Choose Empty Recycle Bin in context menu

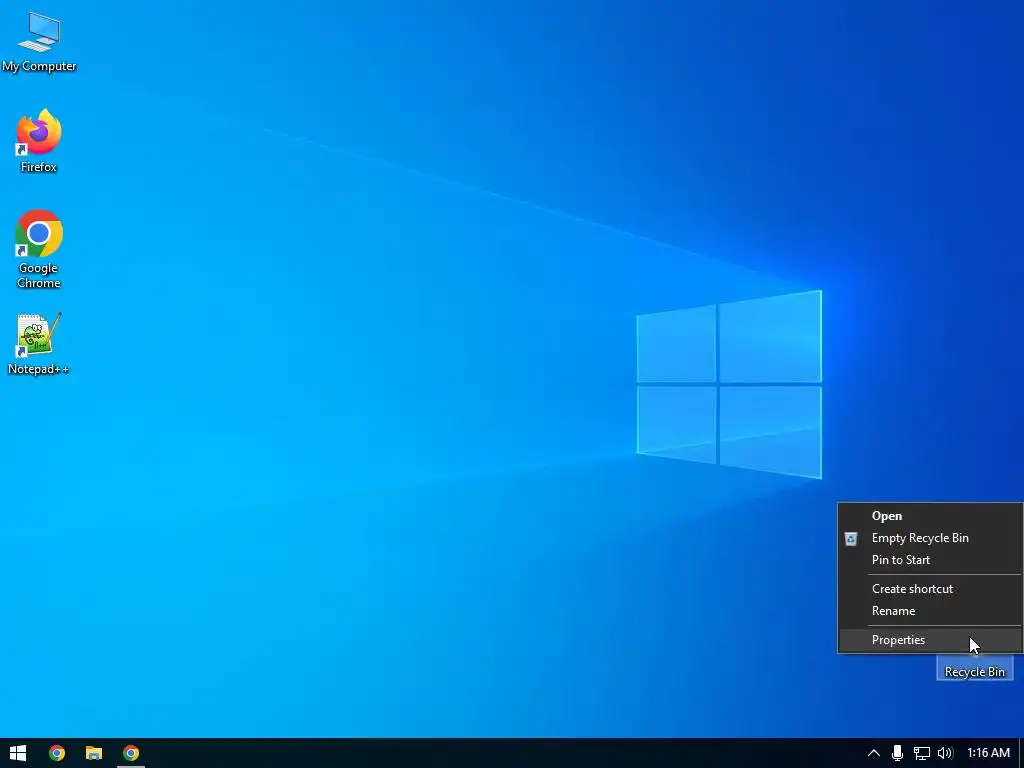pyautogui.click(x=930, y=538)
